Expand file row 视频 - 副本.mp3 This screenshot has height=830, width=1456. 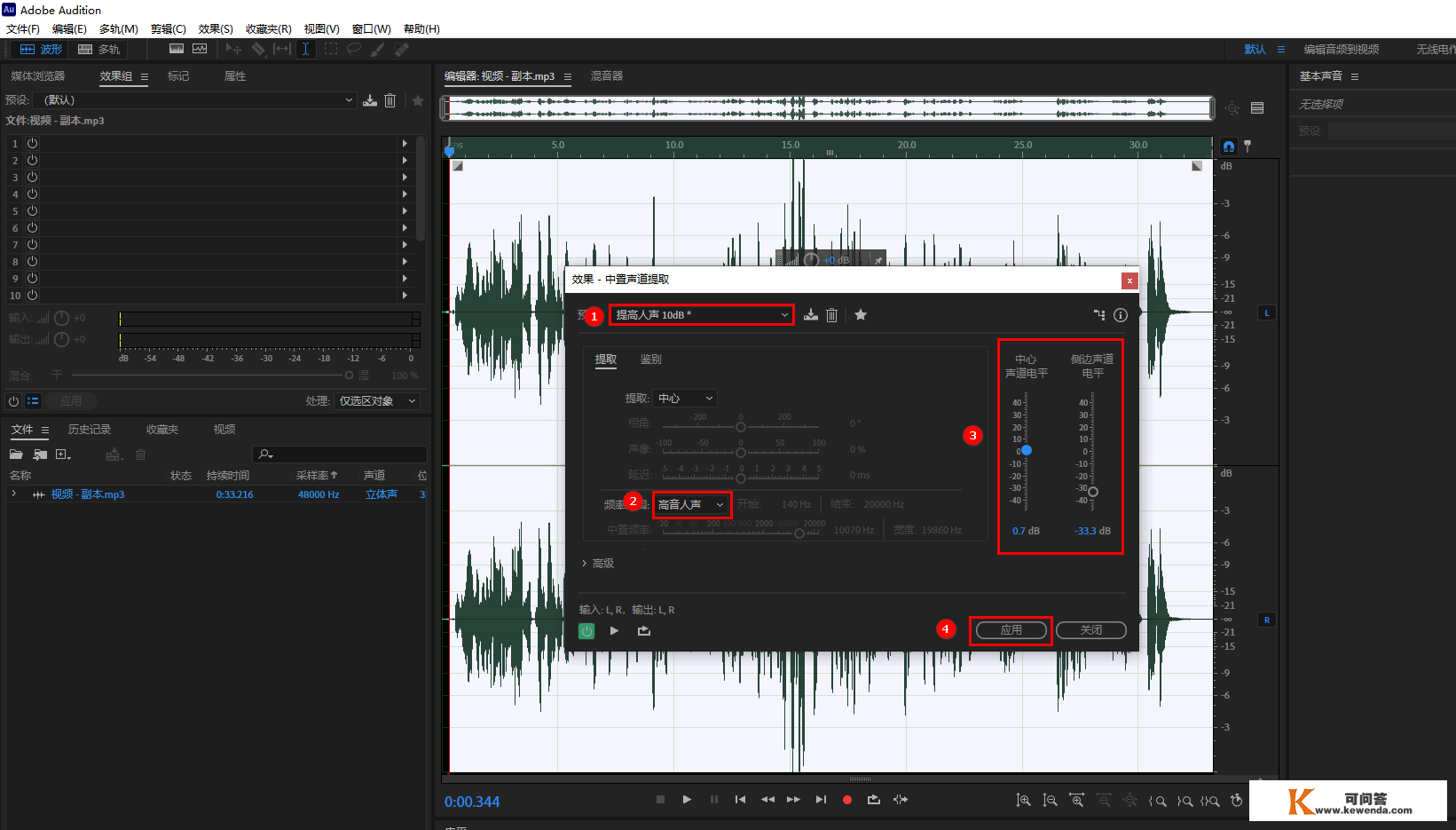tap(13, 494)
